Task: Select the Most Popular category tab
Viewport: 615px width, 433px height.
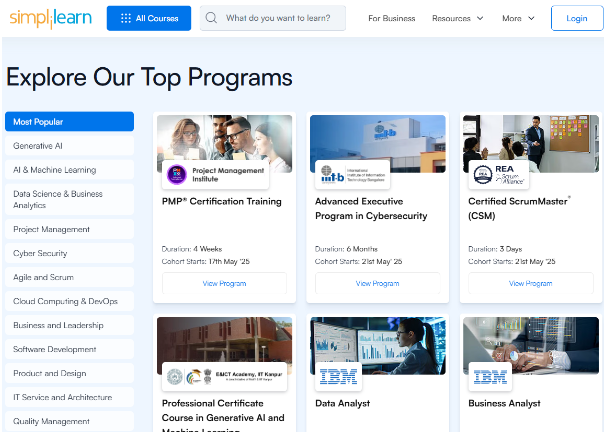Action: pos(69,122)
